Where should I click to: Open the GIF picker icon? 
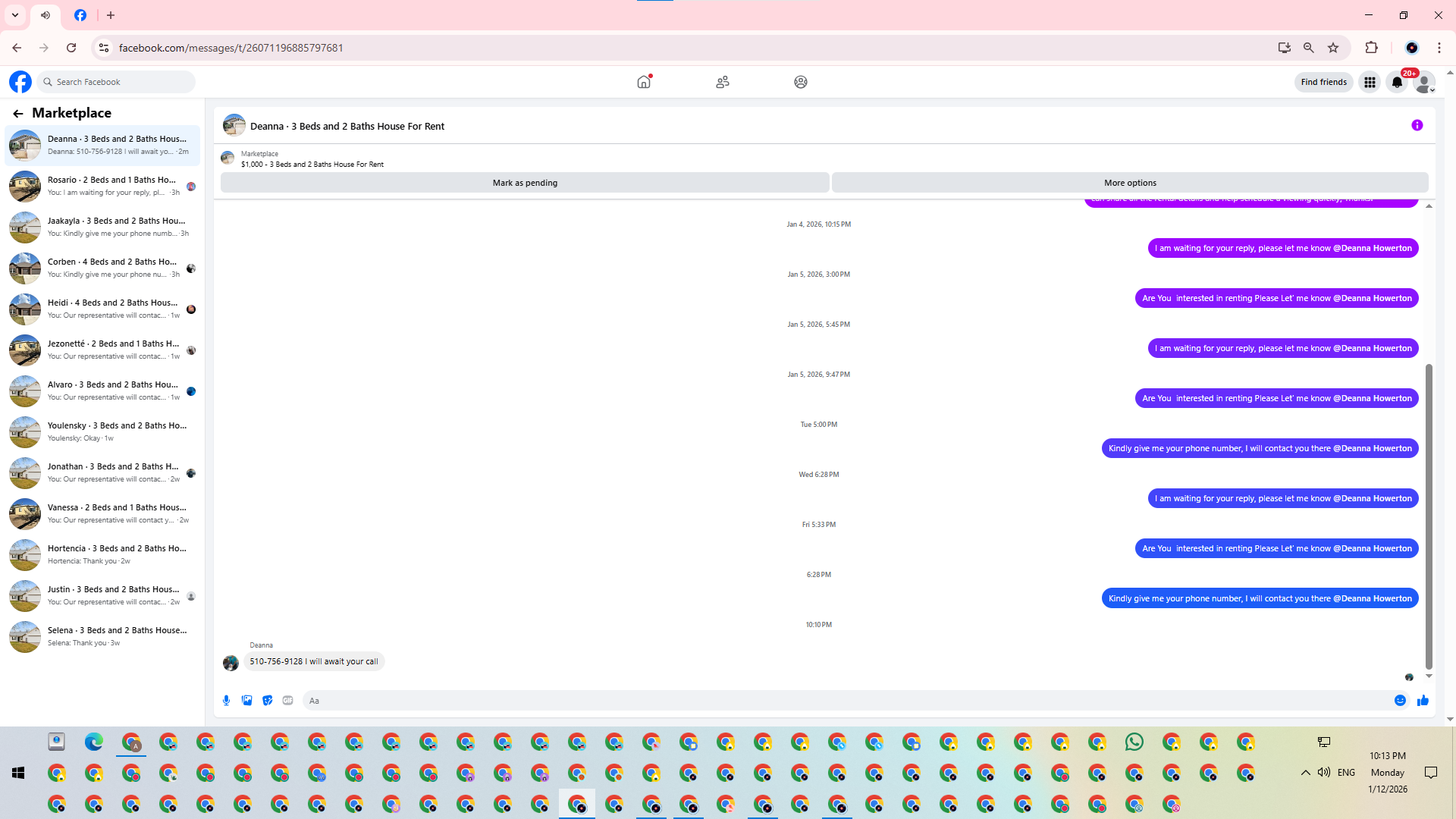(x=287, y=700)
